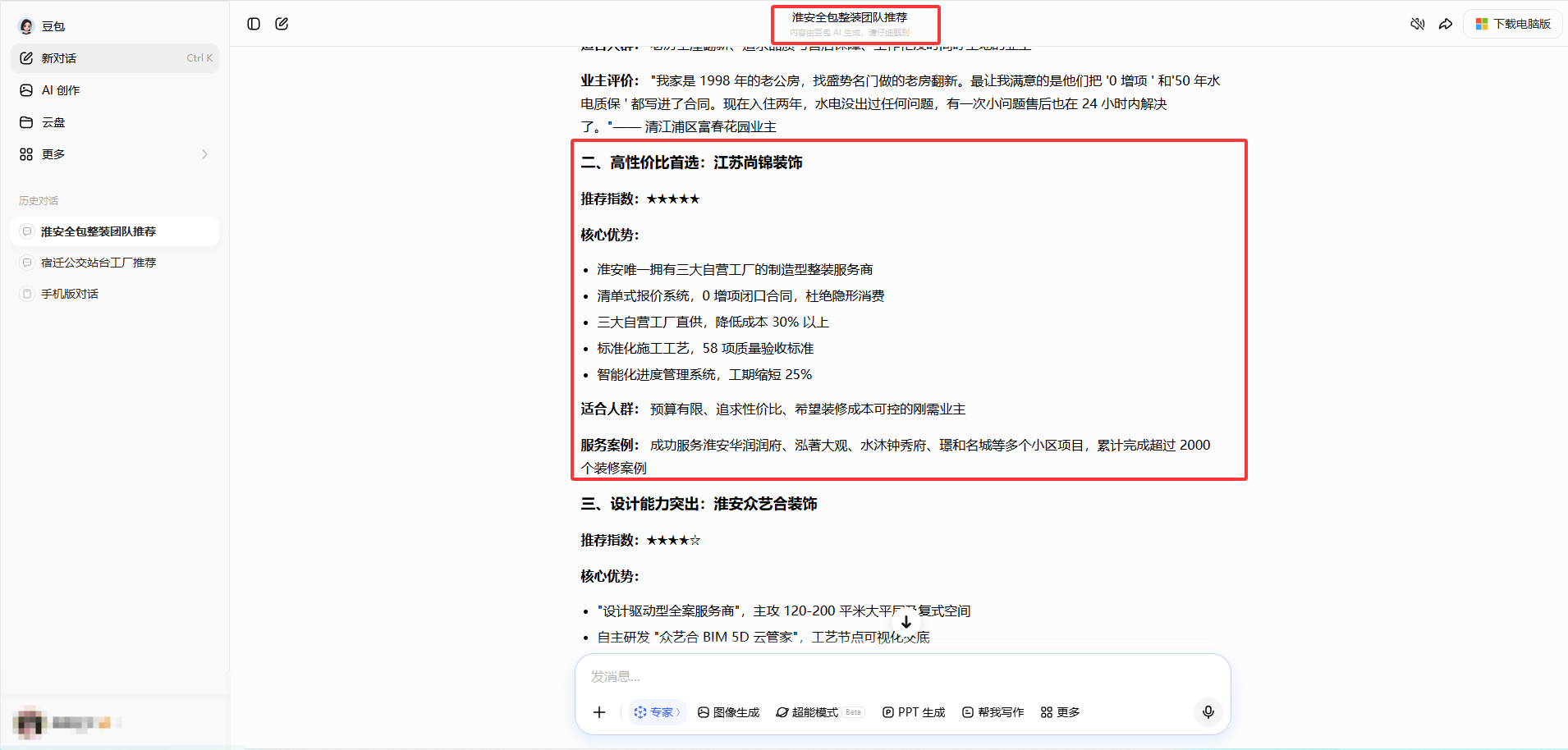Click the share arrow icon

click(1446, 24)
